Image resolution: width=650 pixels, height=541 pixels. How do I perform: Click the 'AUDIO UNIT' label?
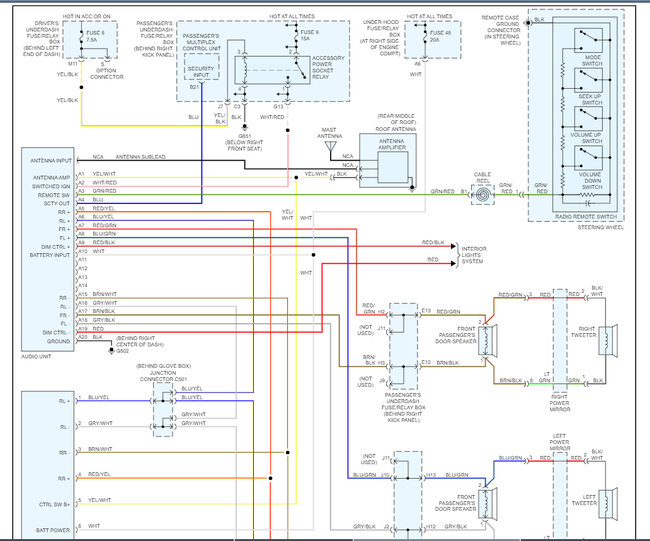click(x=36, y=357)
